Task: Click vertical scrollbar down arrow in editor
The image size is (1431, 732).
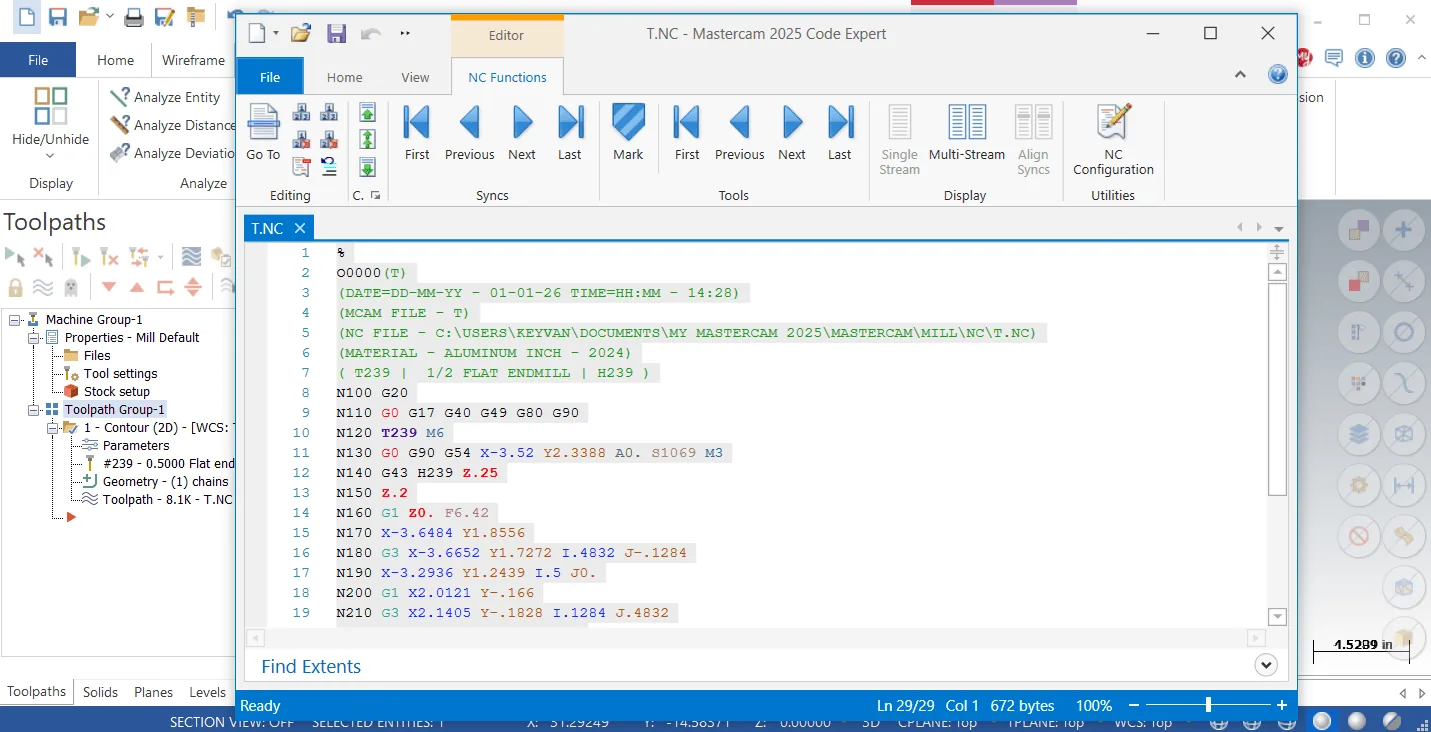Action: pyautogui.click(x=1276, y=616)
